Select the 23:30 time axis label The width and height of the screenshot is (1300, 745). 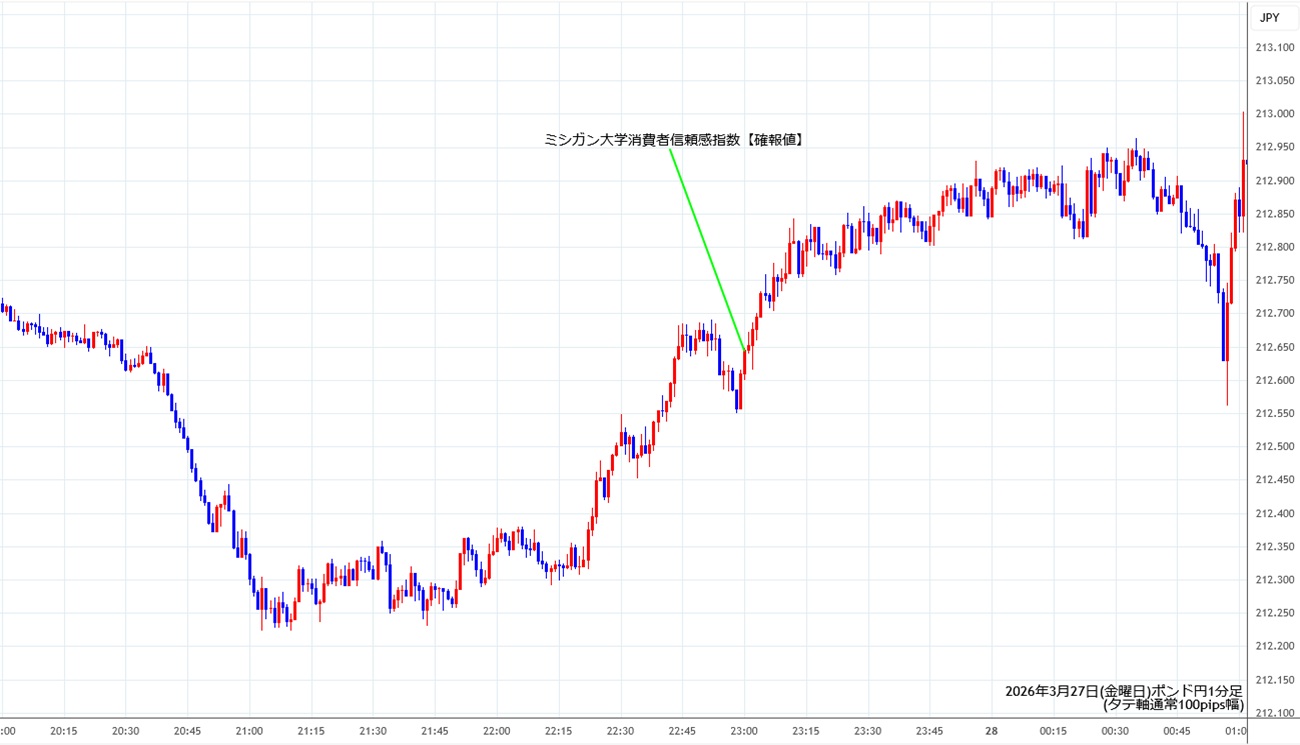(867, 731)
